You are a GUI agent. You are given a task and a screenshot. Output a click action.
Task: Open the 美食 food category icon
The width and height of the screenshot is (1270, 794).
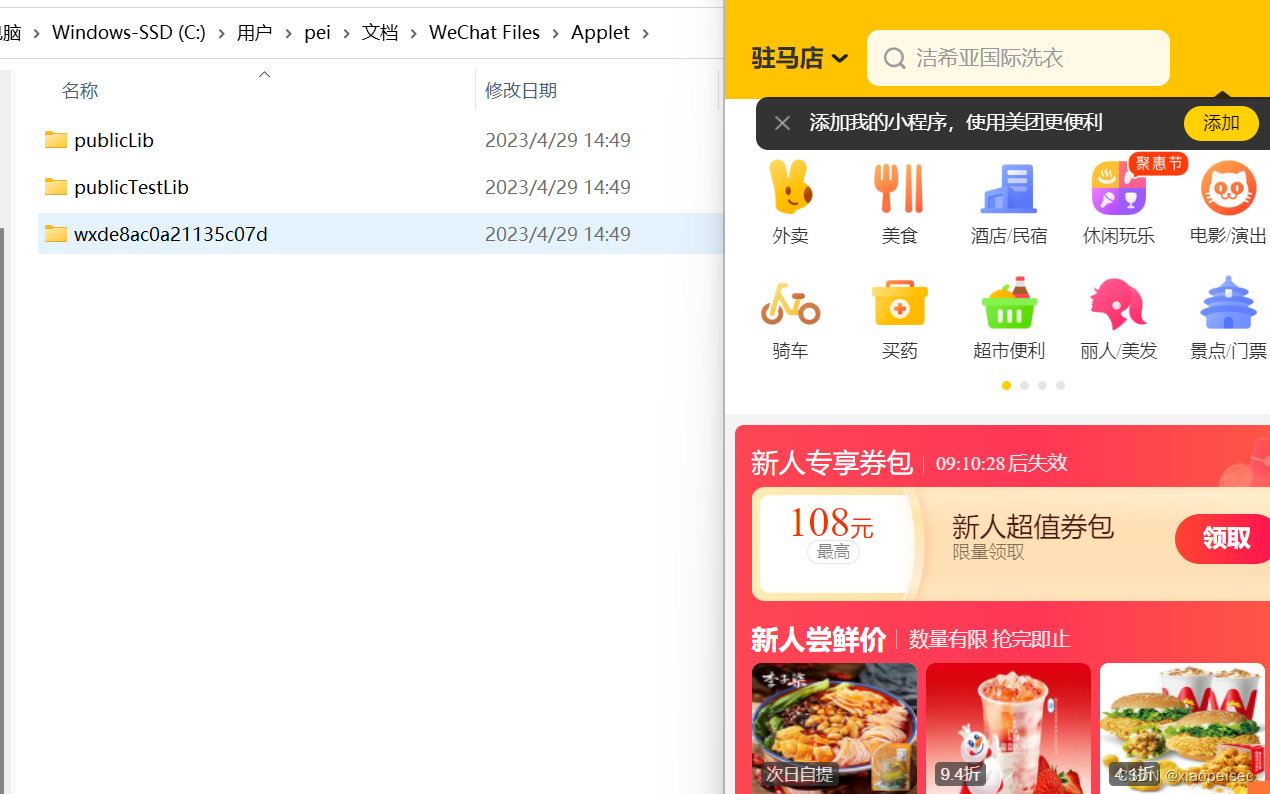(899, 188)
